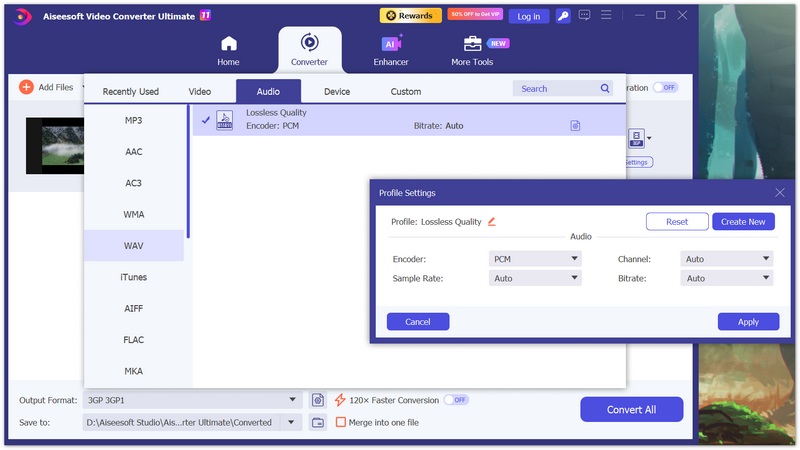Choose MKA format in the list

134,371
